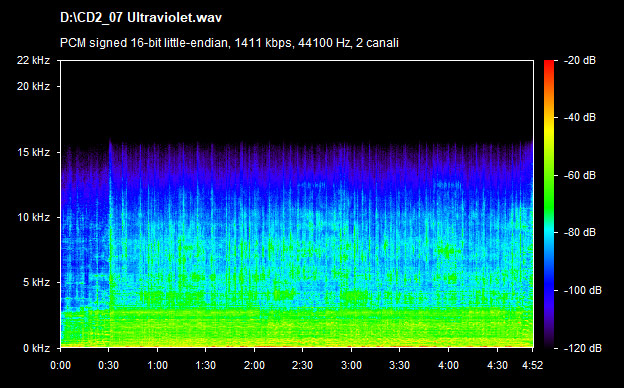Click the -100 dB label on color legend

583,291
